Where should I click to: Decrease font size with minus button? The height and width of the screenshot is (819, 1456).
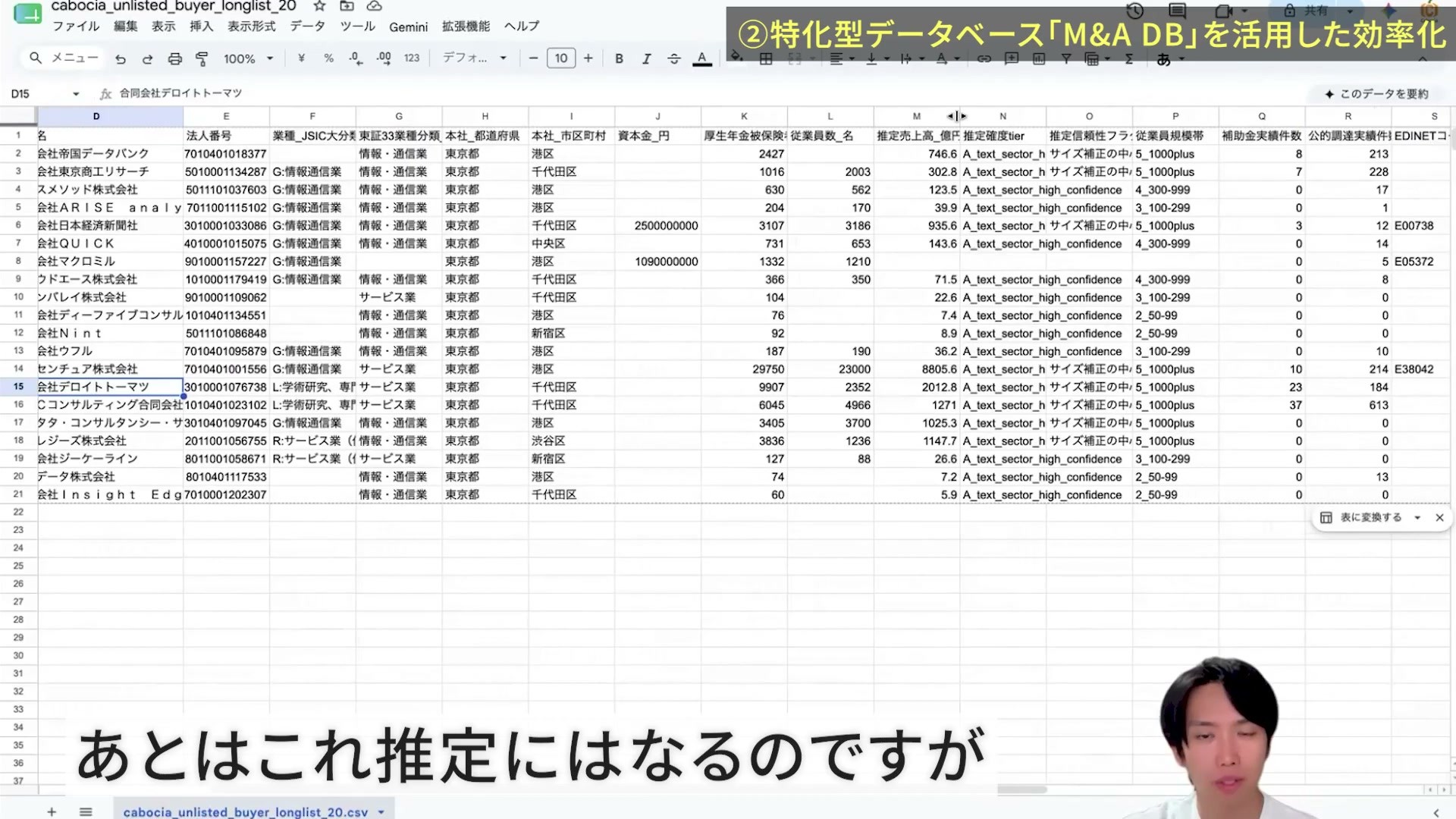[x=533, y=58]
